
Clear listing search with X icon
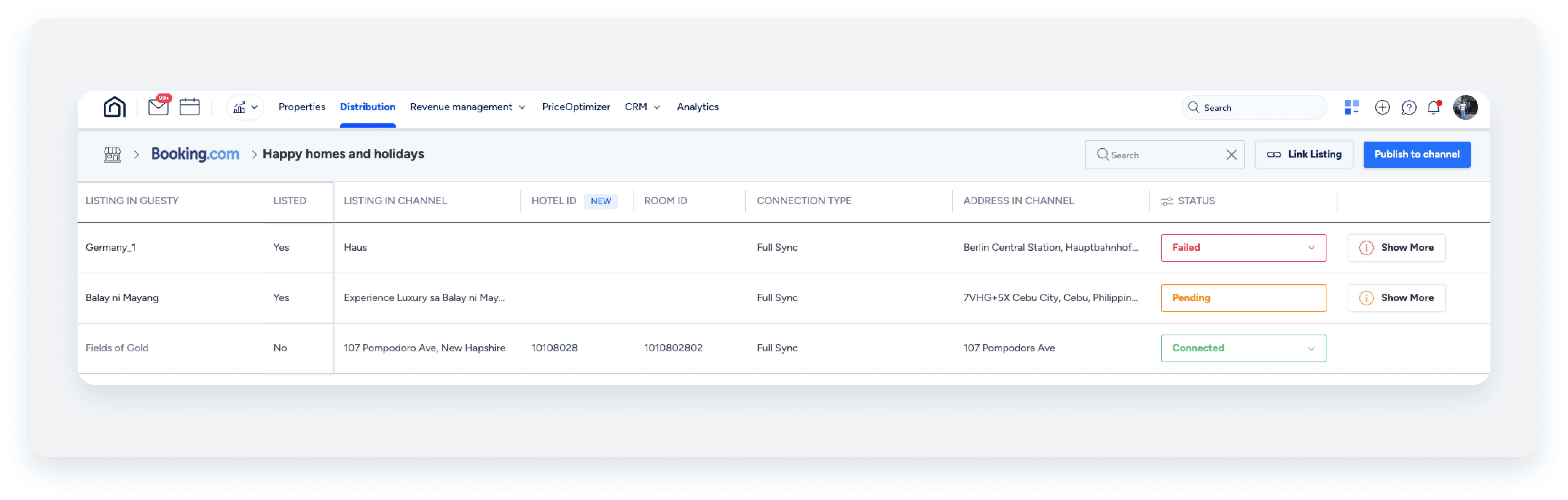(x=1231, y=155)
